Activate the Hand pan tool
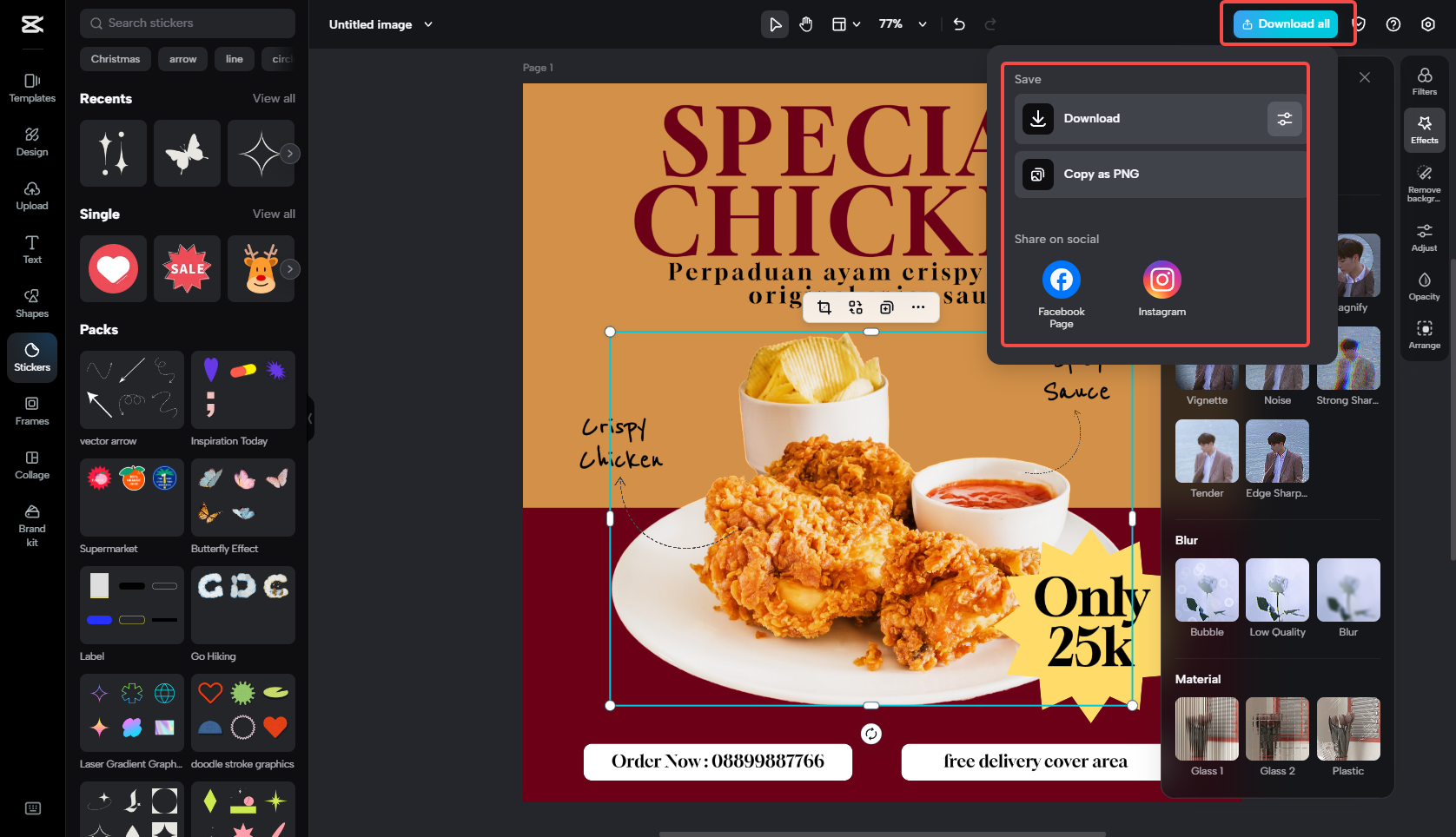Image resolution: width=1456 pixels, height=837 pixels. pos(806,24)
